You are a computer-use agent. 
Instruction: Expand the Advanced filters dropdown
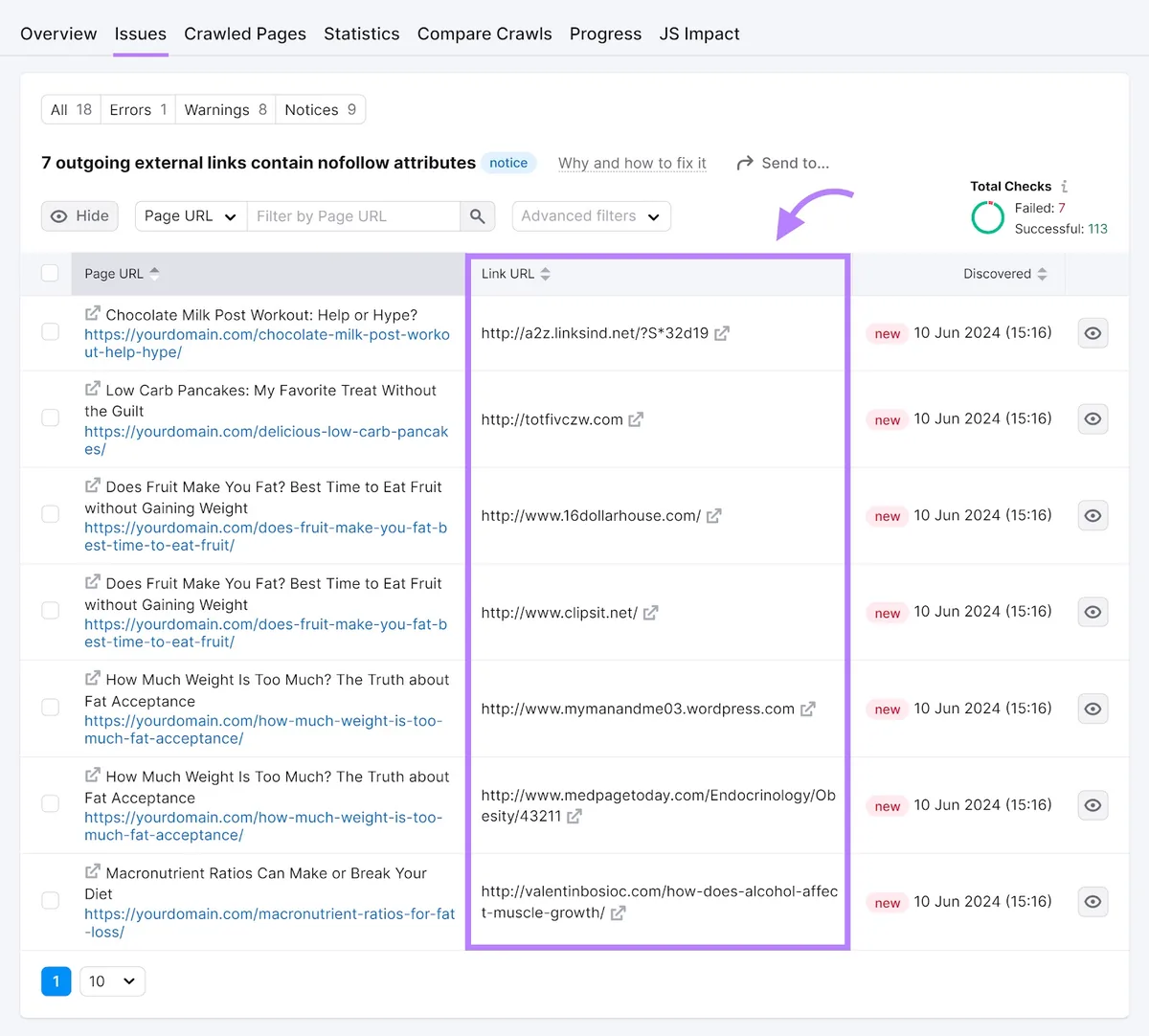[x=591, y=216]
